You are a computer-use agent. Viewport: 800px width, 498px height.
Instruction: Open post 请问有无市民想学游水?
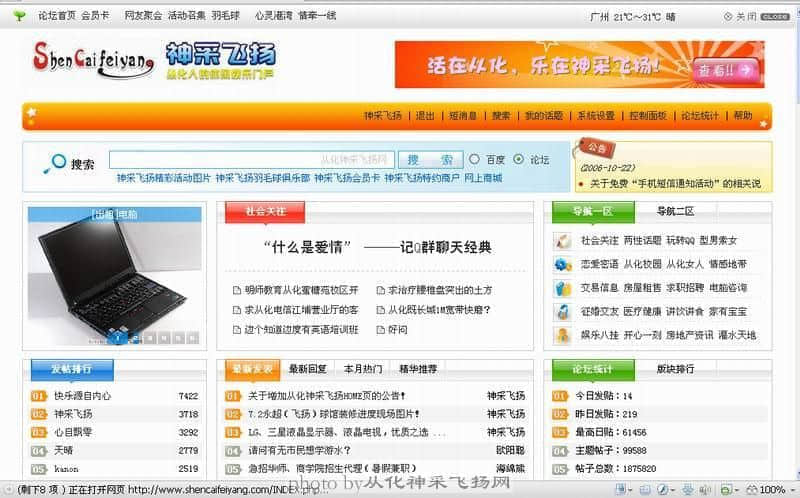click(299, 451)
